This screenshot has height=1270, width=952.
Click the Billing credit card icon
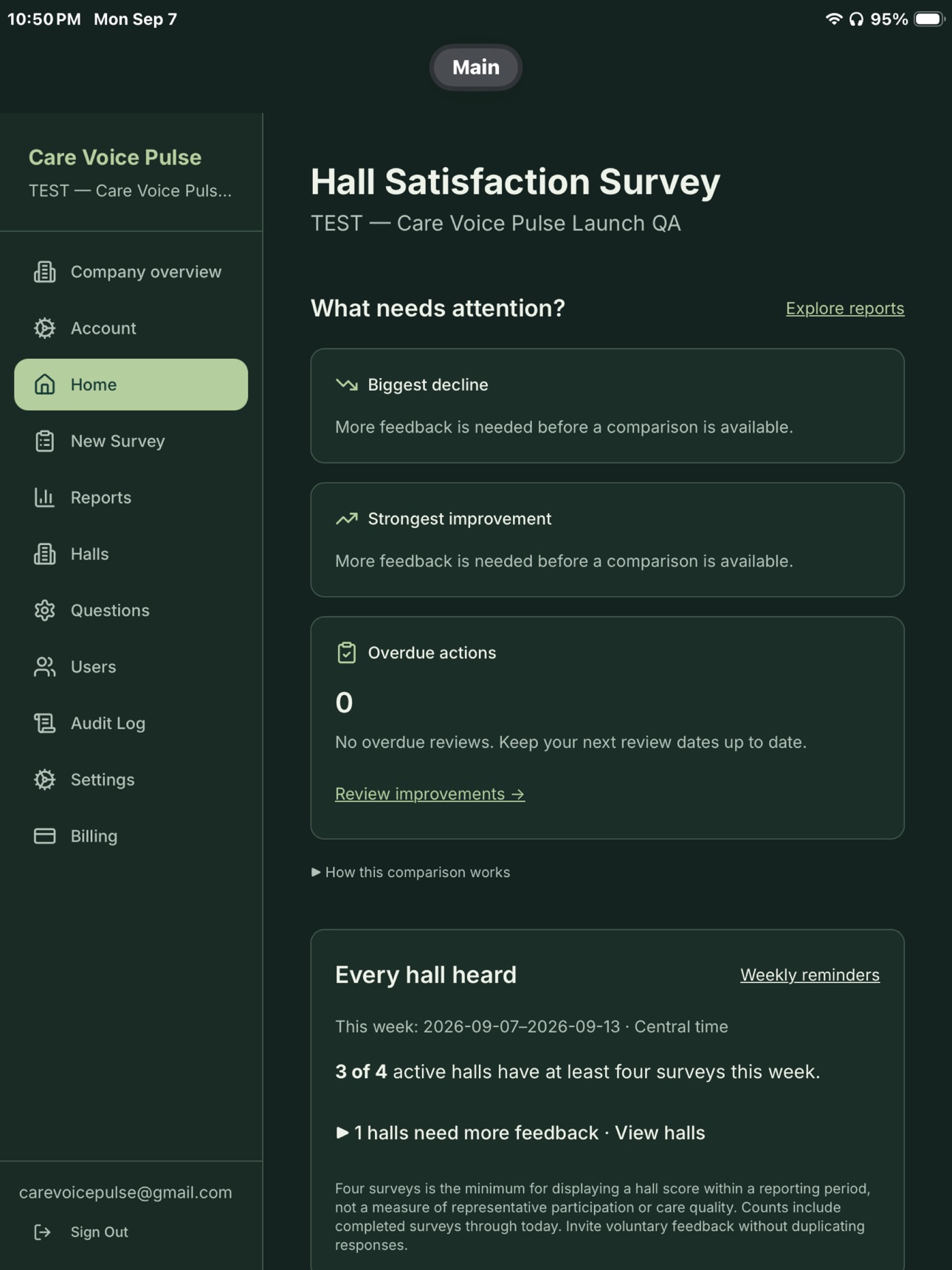[44, 836]
